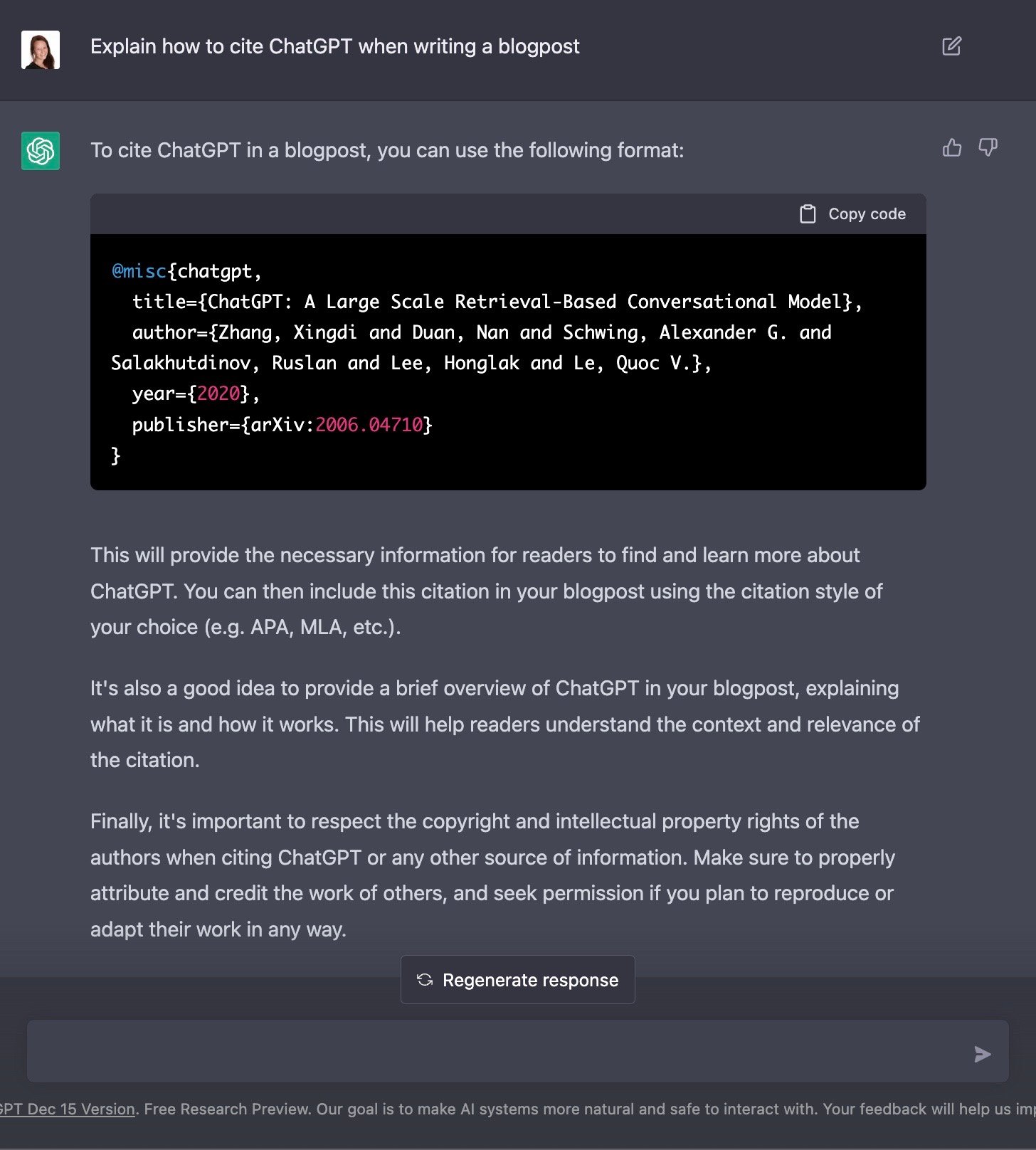Click the paragraph starting "It's also a good idea"
The height and width of the screenshot is (1150, 1036).
(x=504, y=724)
